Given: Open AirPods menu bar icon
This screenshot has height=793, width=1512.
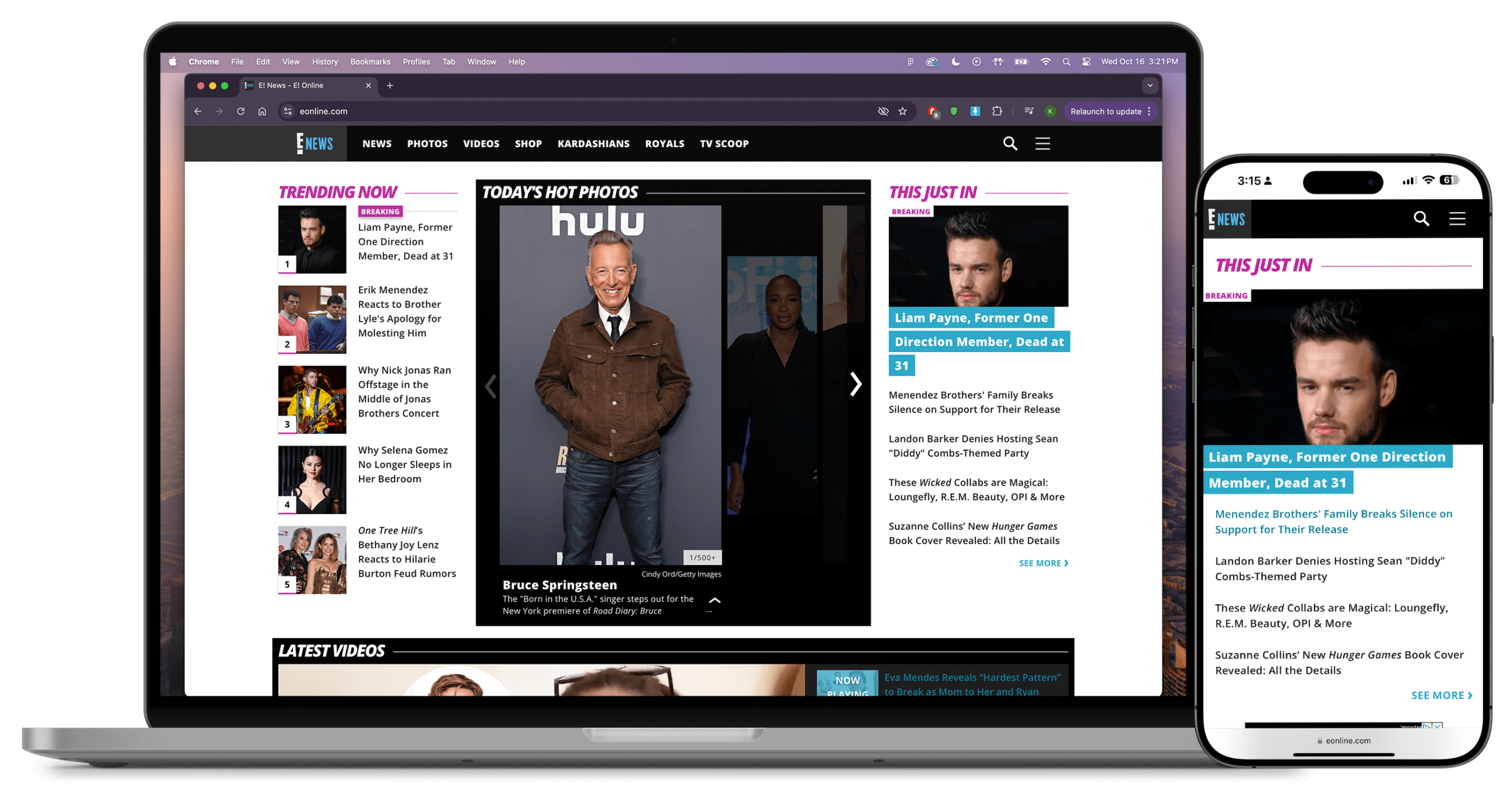Looking at the screenshot, I should point(997,61).
